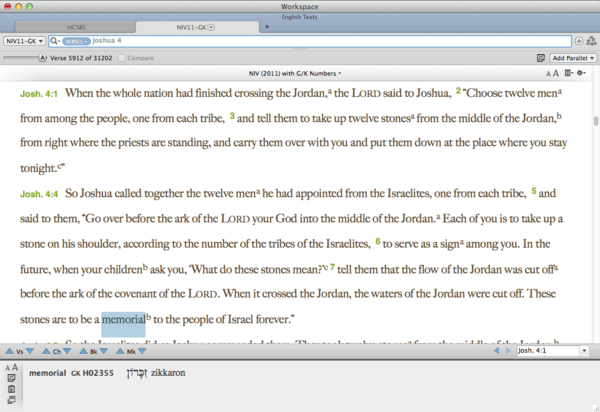
Task: Go to next chapter with Ch down arrow
Action: point(67,351)
